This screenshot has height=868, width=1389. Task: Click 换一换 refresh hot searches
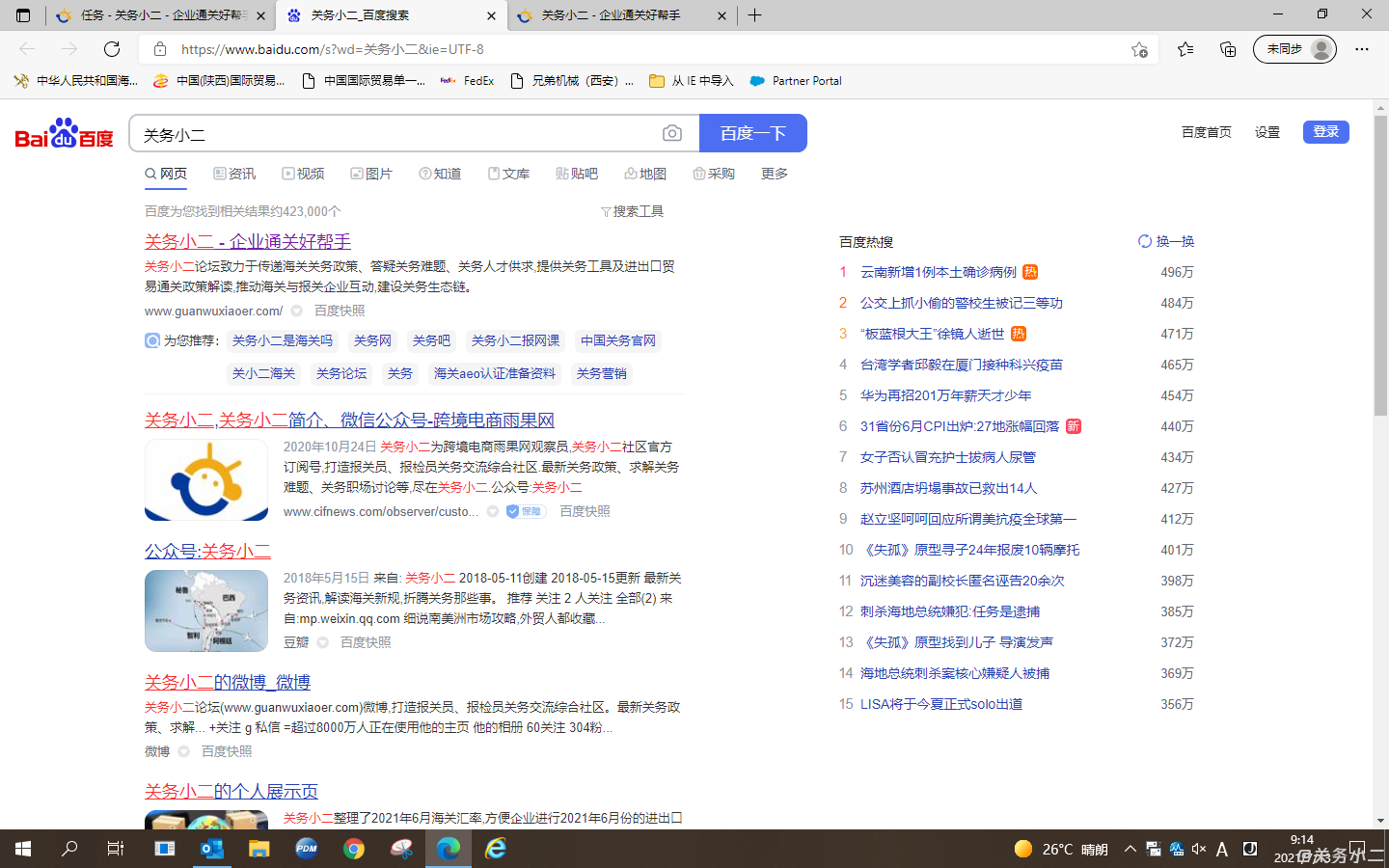[1166, 241]
